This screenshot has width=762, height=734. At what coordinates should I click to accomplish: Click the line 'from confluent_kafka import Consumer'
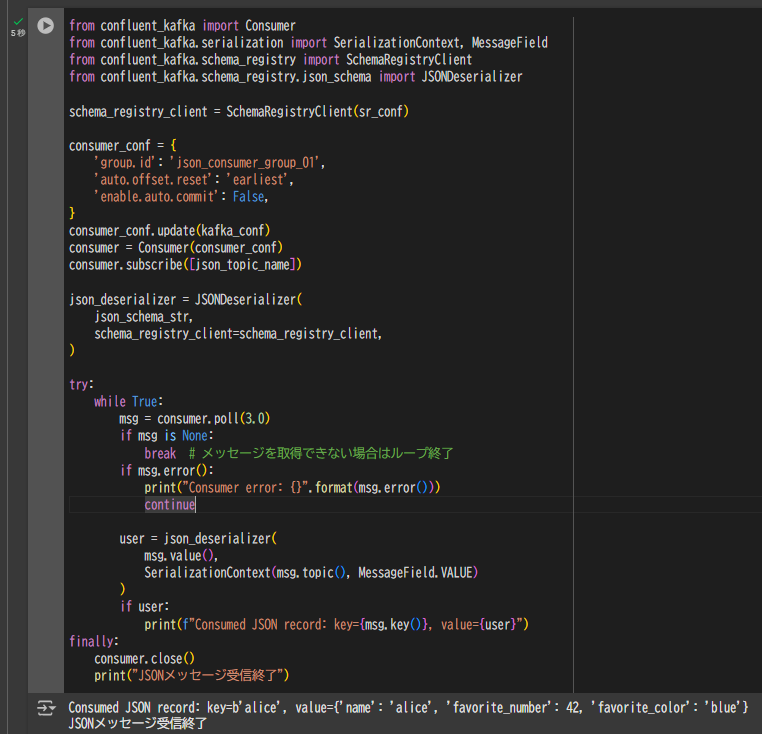182,26
